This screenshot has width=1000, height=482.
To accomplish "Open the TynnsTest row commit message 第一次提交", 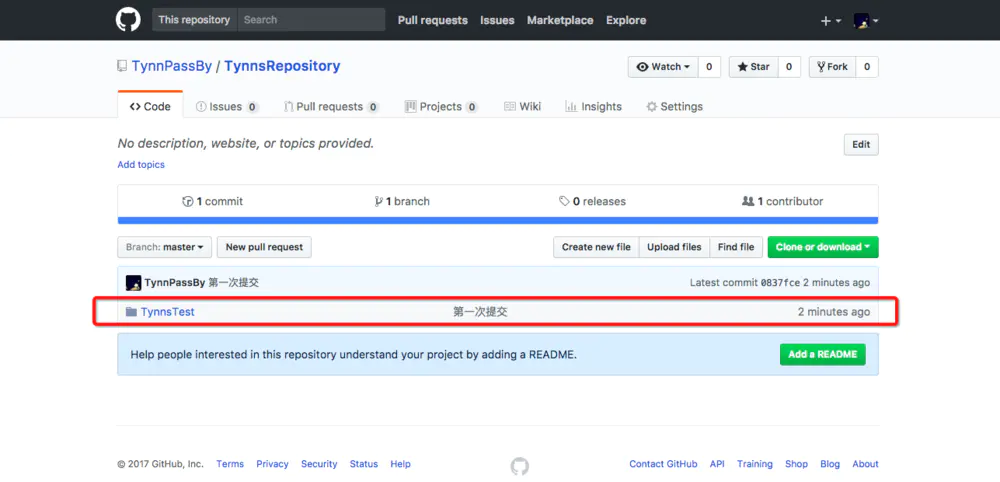I will pyautogui.click(x=480, y=312).
